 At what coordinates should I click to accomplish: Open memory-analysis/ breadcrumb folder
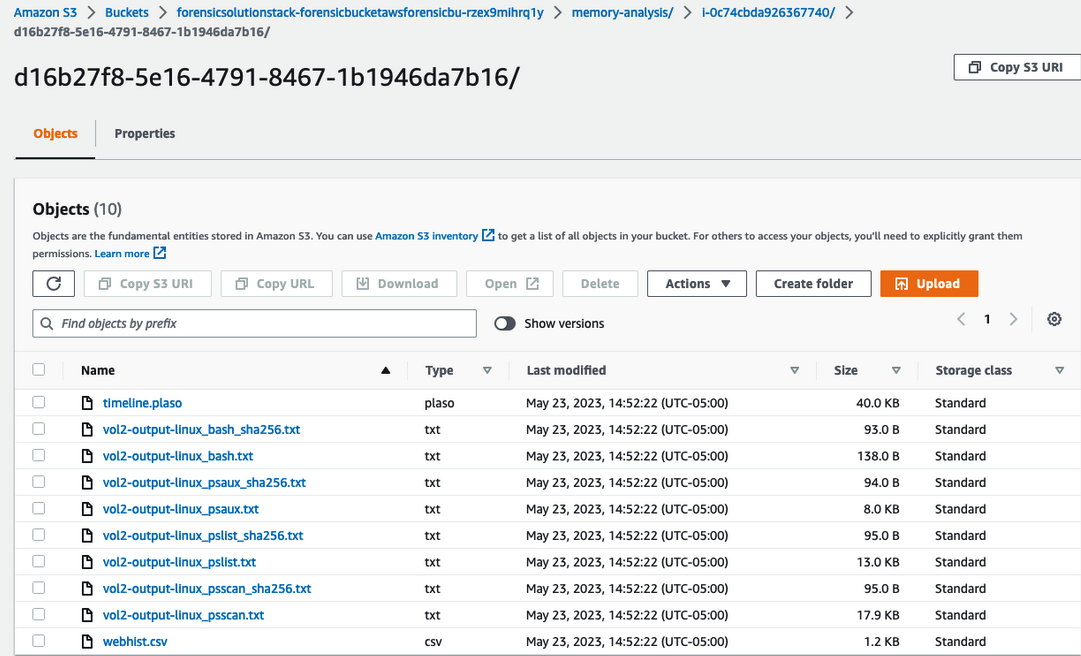click(x=623, y=12)
